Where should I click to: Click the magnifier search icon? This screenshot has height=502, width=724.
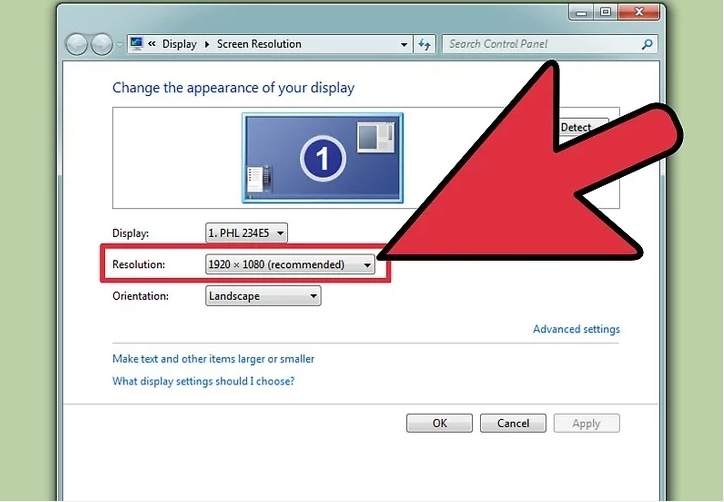(x=647, y=44)
